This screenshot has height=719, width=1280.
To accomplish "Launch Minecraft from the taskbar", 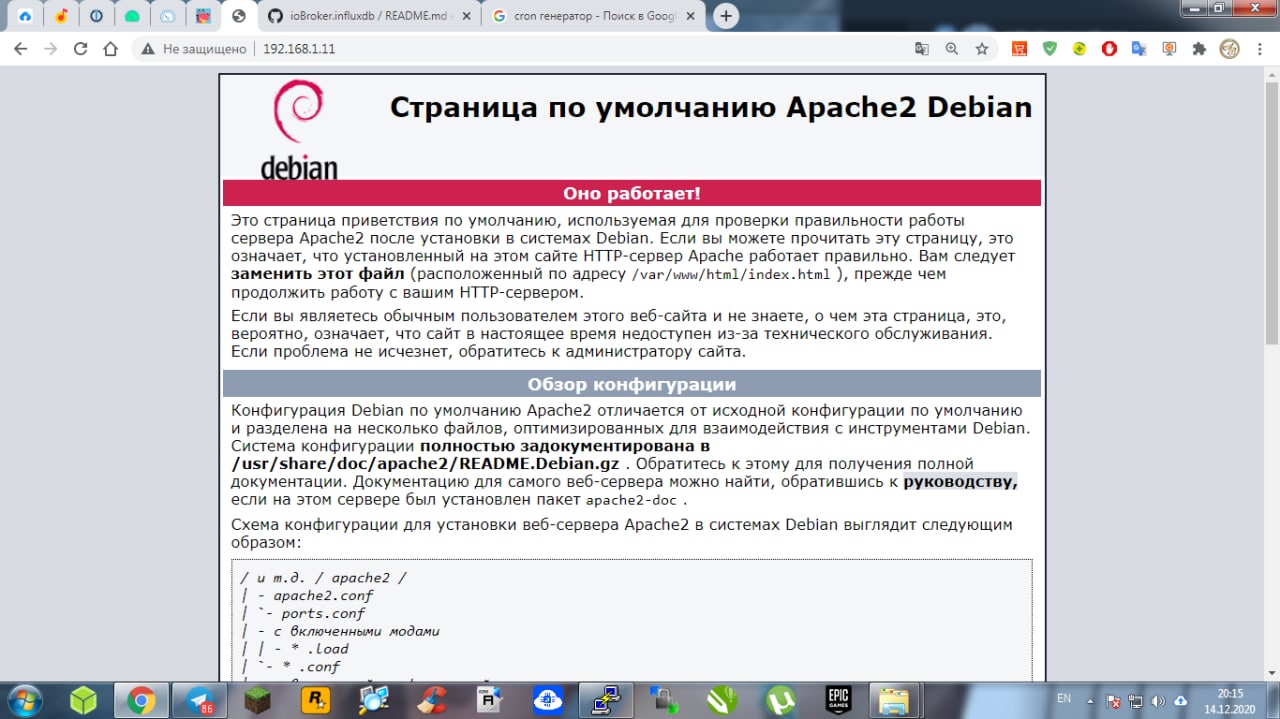I will click(257, 700).
